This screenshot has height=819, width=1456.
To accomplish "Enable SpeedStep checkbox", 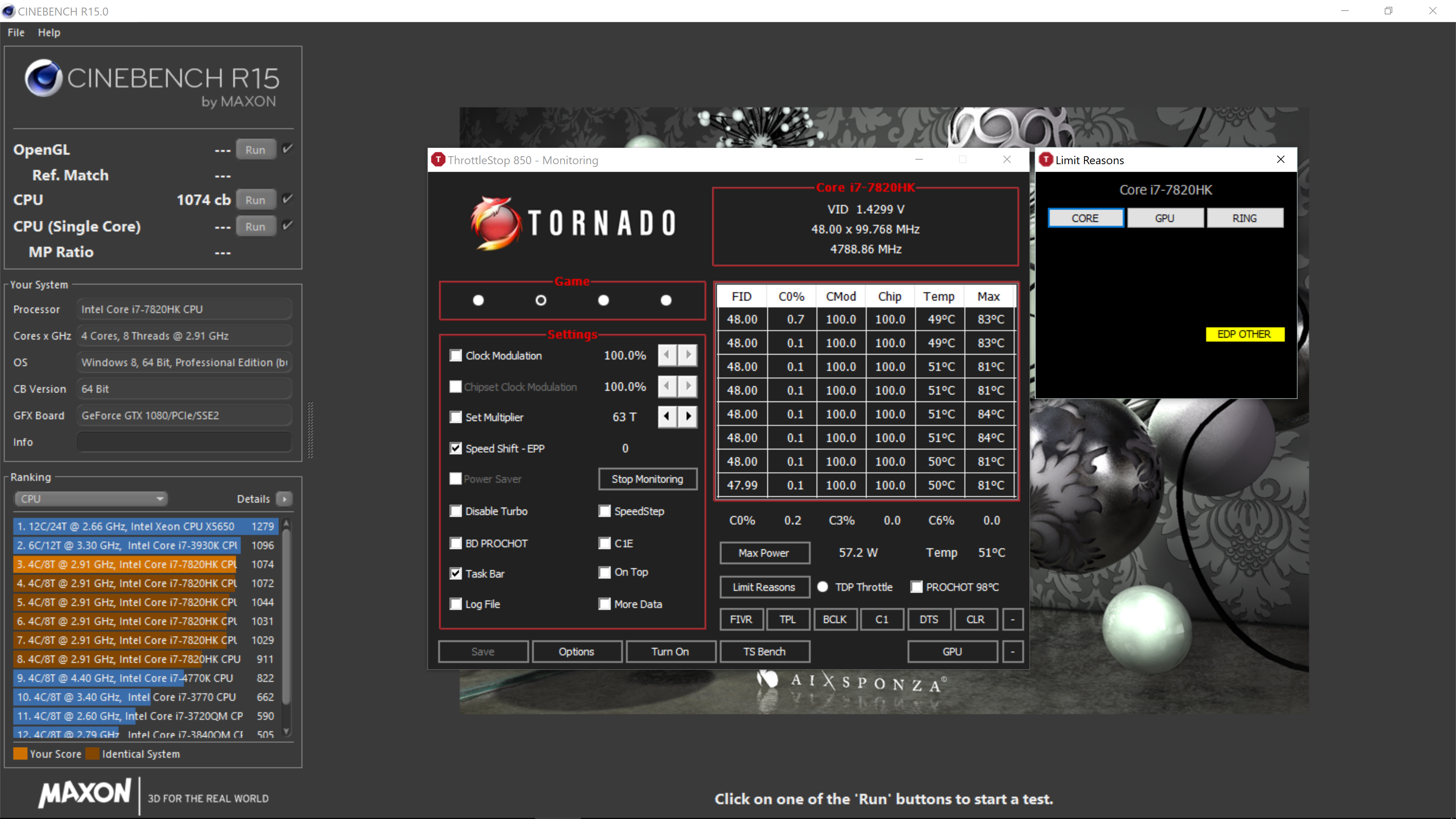I will 605,511.
